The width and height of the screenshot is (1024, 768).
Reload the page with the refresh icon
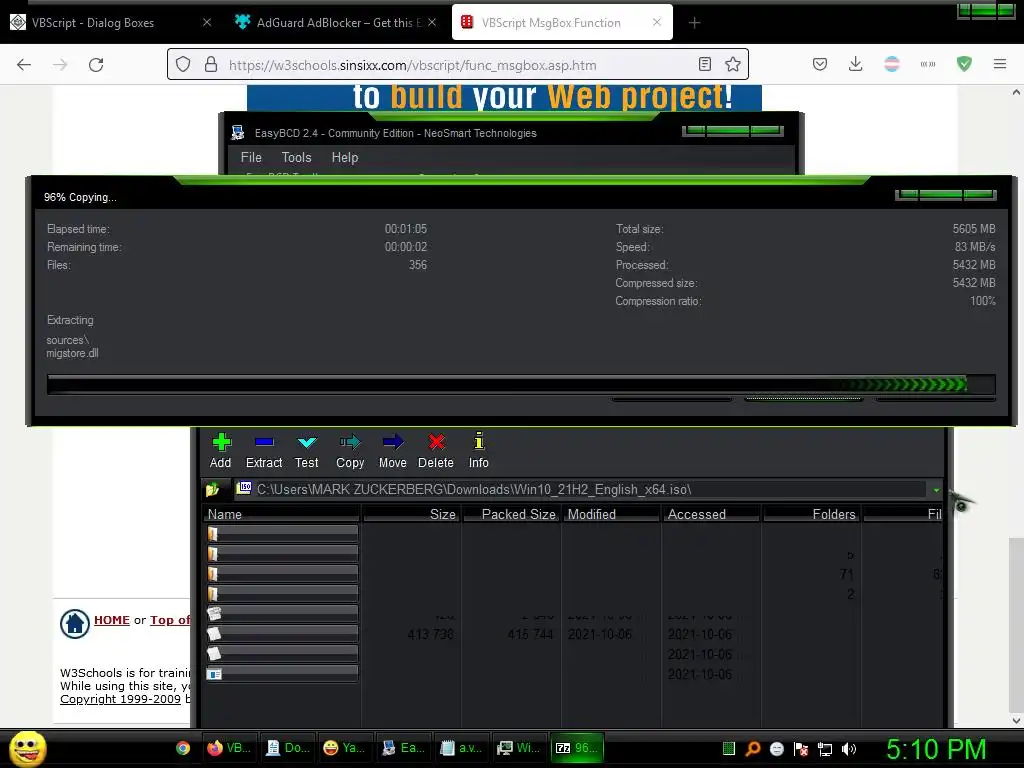click(x=96, y=65)
